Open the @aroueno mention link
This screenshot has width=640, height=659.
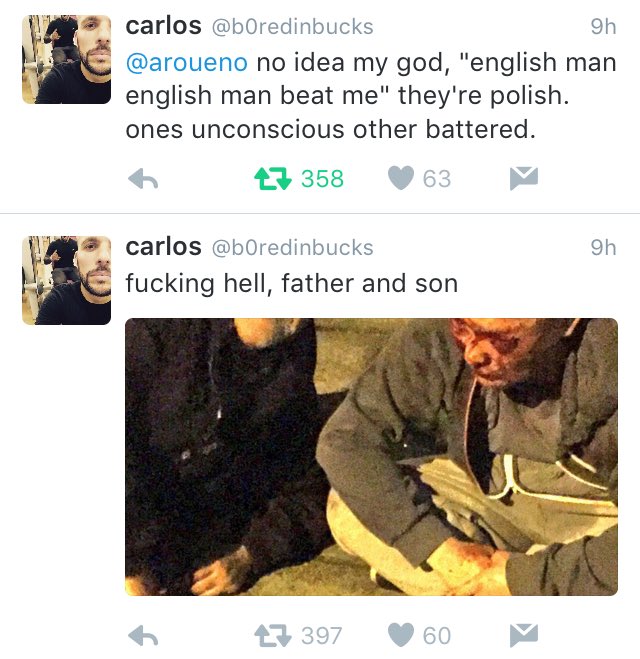[x=186, y=63]
